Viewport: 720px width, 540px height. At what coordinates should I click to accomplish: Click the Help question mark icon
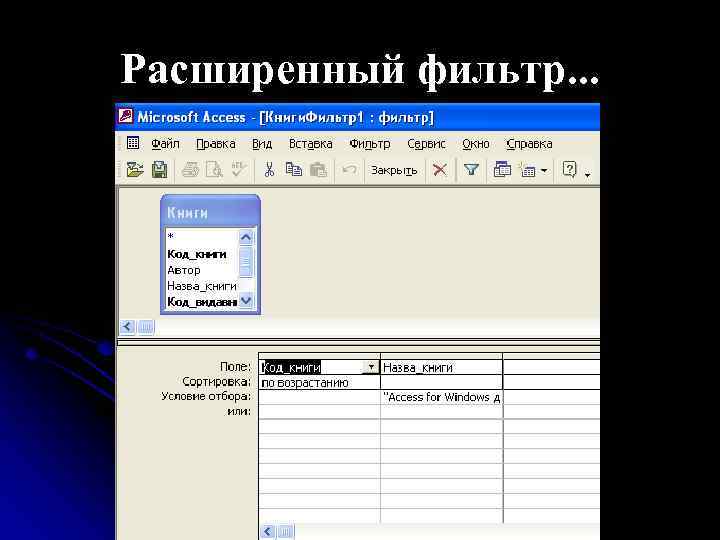click(569, 170)
